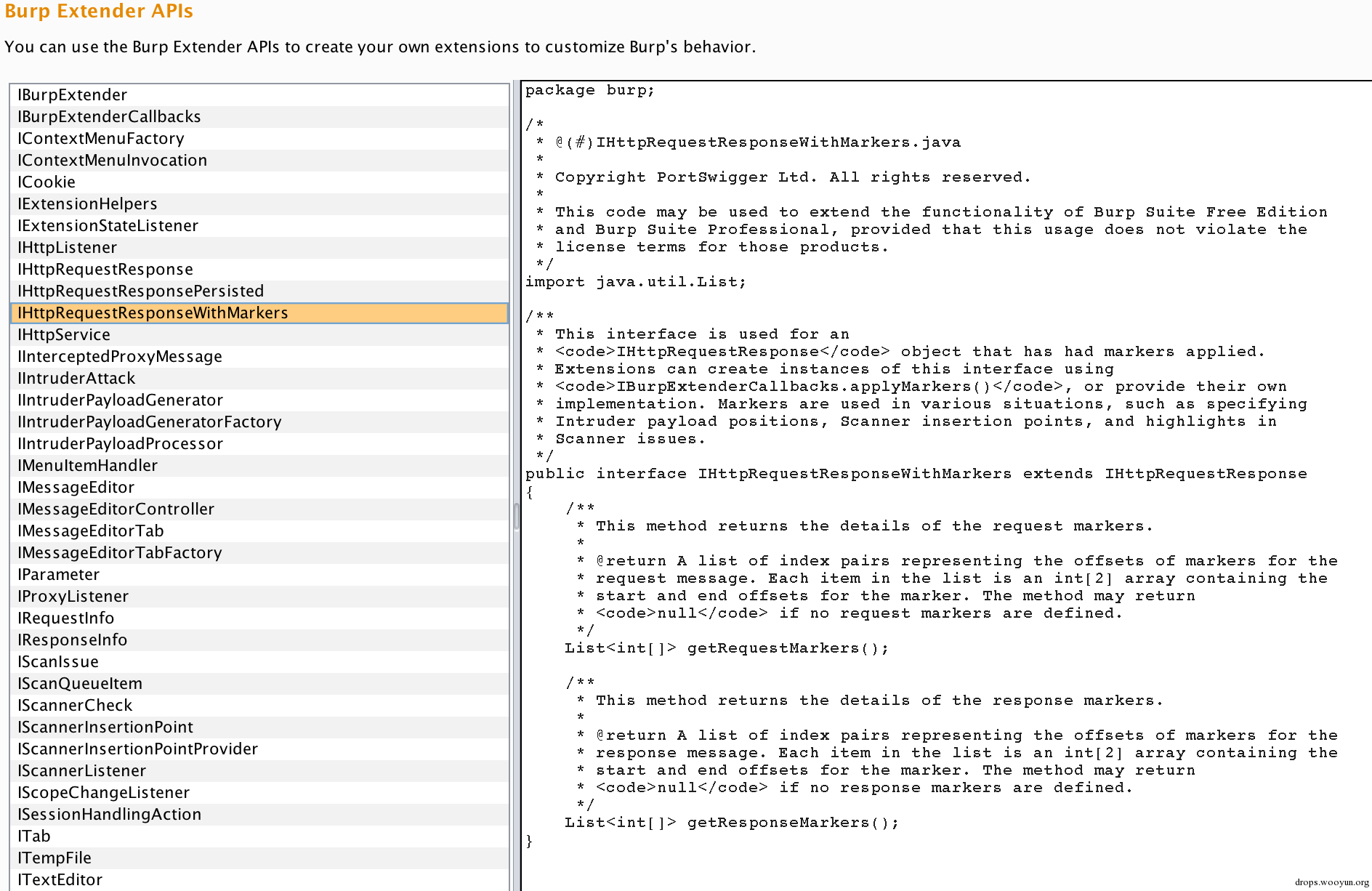Select IScannerListener in the list
Viewport: 1372px width, 891px height.
click(259, 771)
